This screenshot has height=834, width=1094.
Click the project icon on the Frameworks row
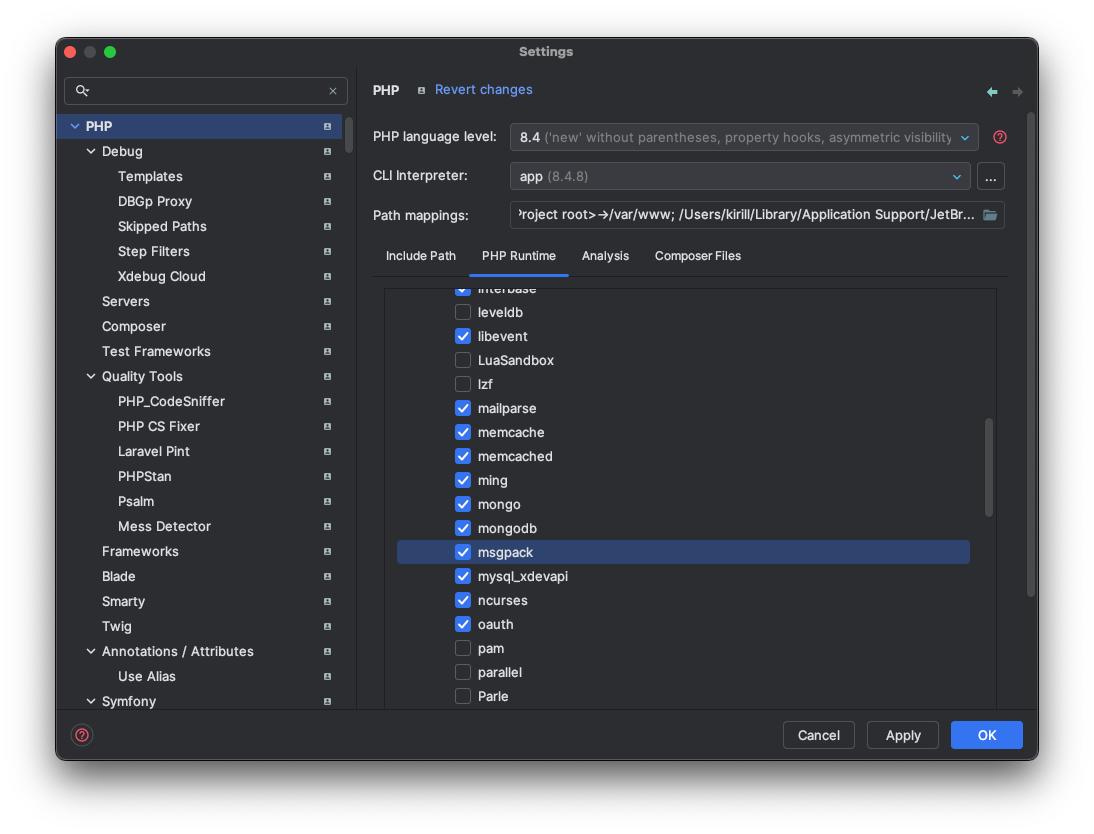327,551
